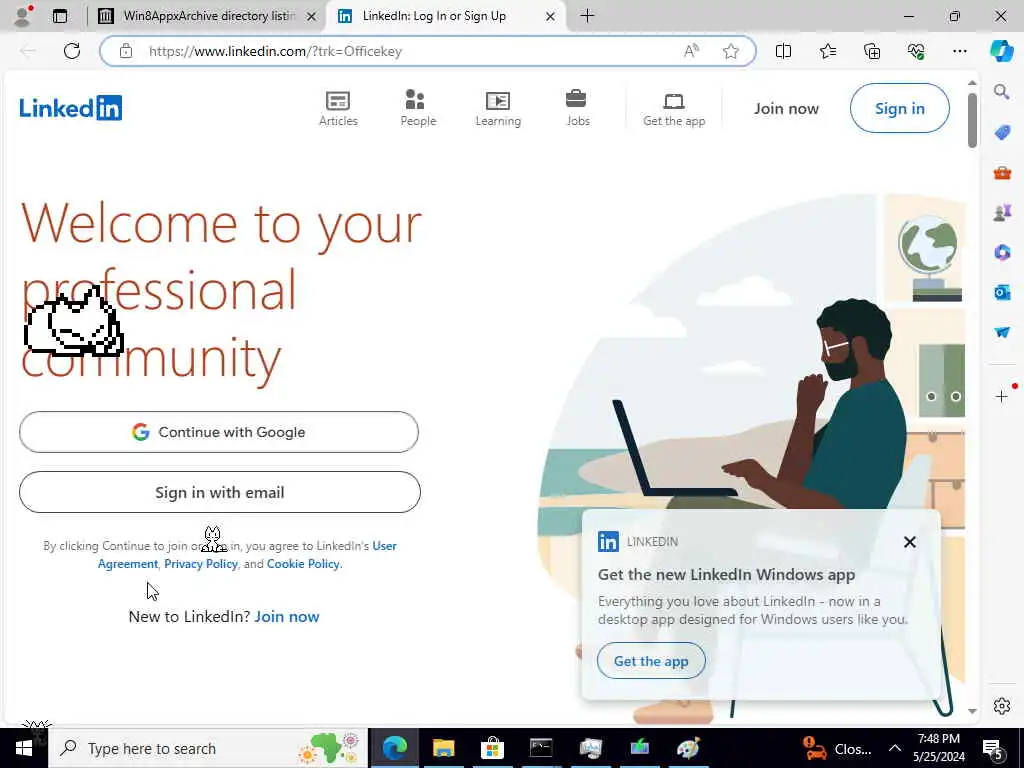Image resolution: width=1024 pixels, height=768 pixels.
Task: Click Join now beside New to LinkedIn
Action: point(287,616)
